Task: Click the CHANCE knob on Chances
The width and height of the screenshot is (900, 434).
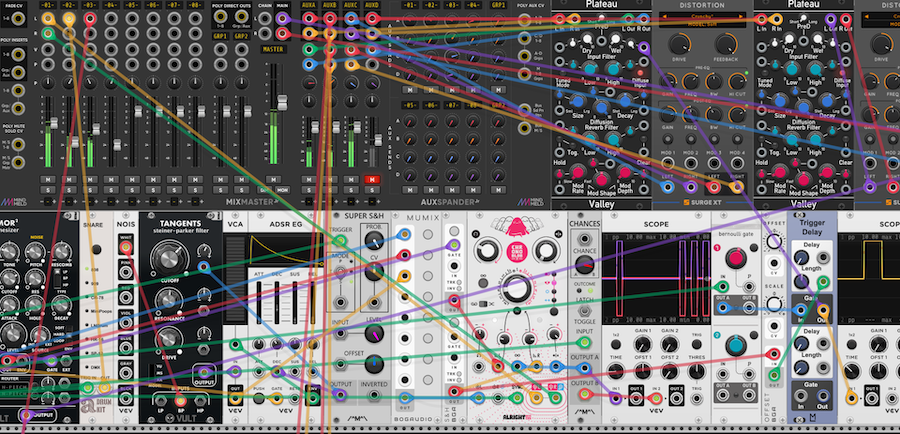Action: pyautogui.click(x=584, y=264)
